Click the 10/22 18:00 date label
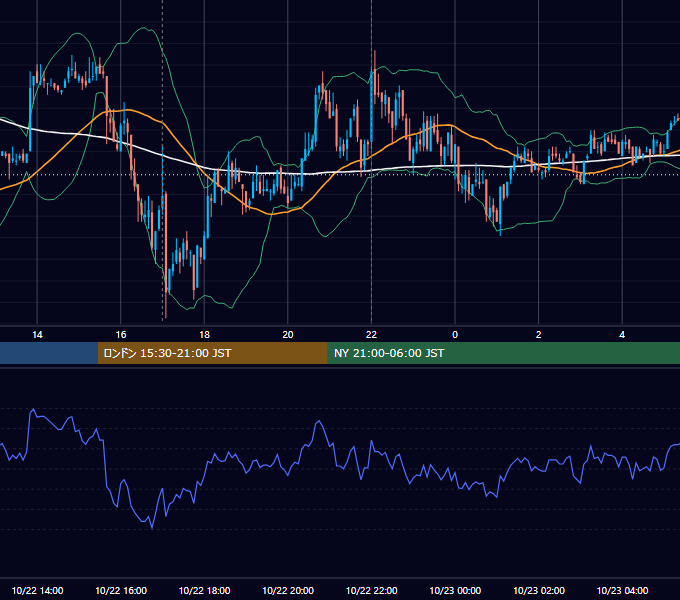This screenshot has width=680, height=600. [204, 590]
